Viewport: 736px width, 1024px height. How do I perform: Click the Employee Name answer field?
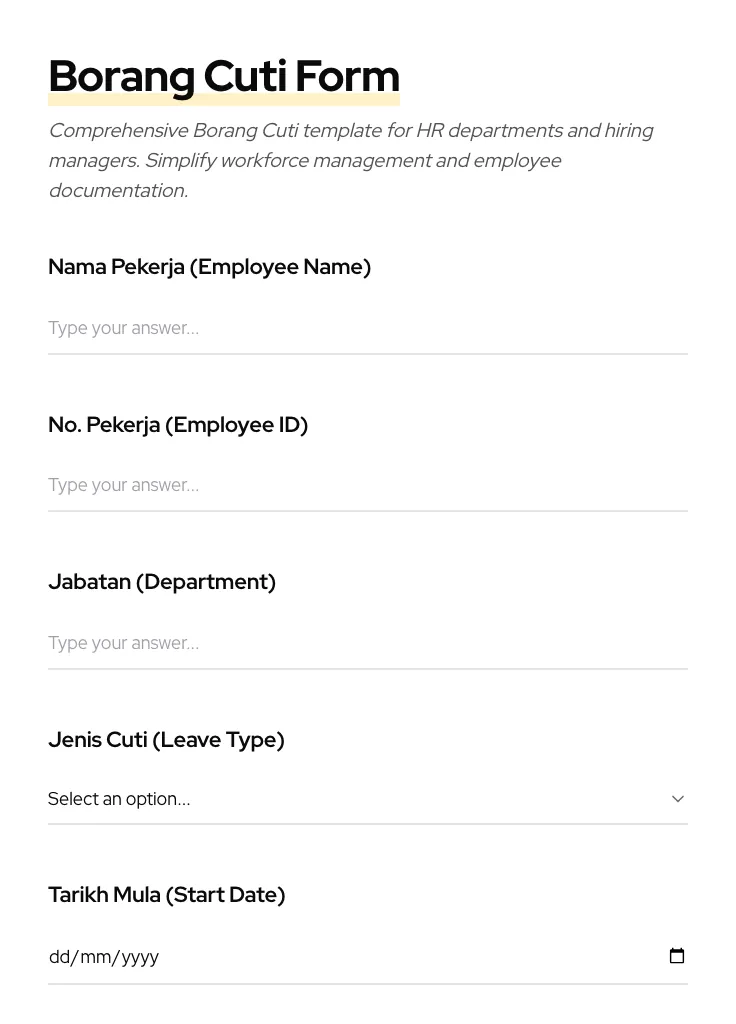pos(367,328)
